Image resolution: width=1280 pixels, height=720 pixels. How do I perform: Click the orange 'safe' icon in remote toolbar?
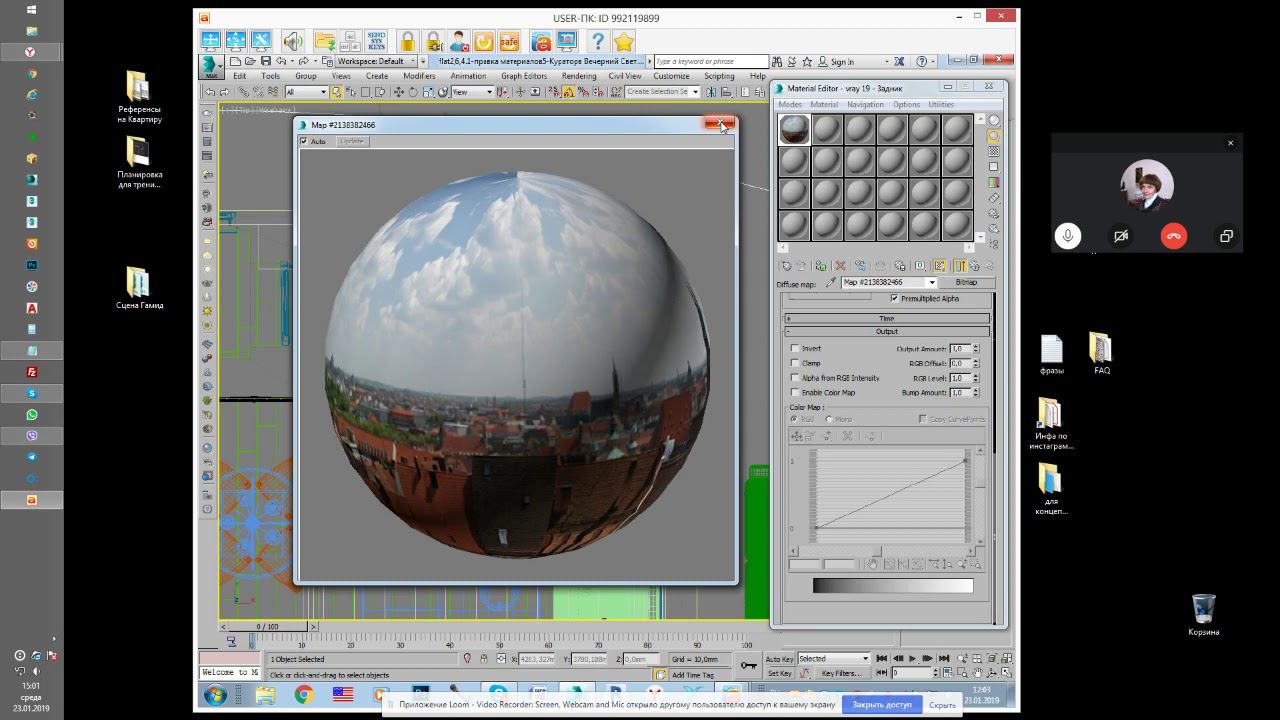coord(509,41)
